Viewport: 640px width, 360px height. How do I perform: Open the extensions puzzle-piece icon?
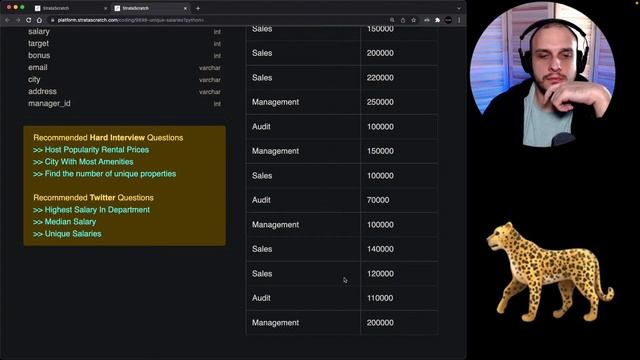[438, 20]
